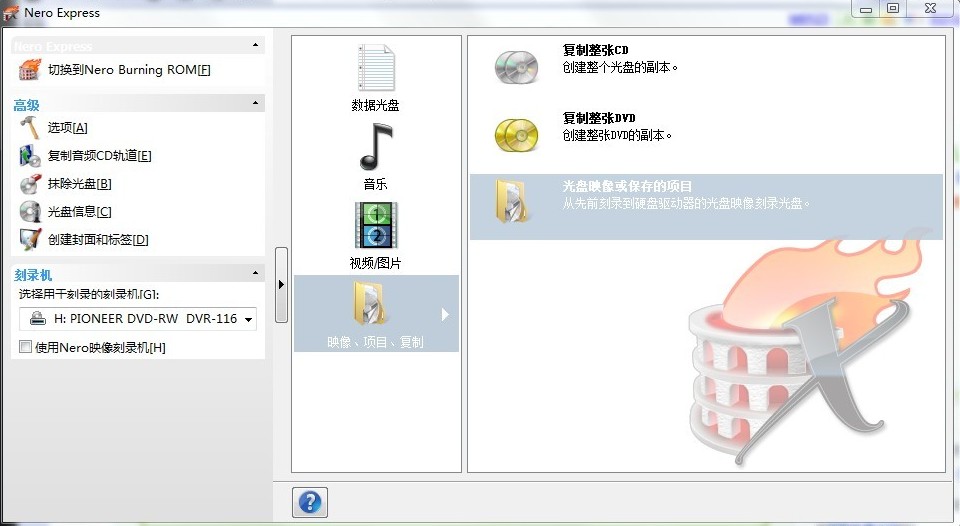Click the 视频/图片 label
The width and height of the screenshot is (960, 526).
coord(375,263)
